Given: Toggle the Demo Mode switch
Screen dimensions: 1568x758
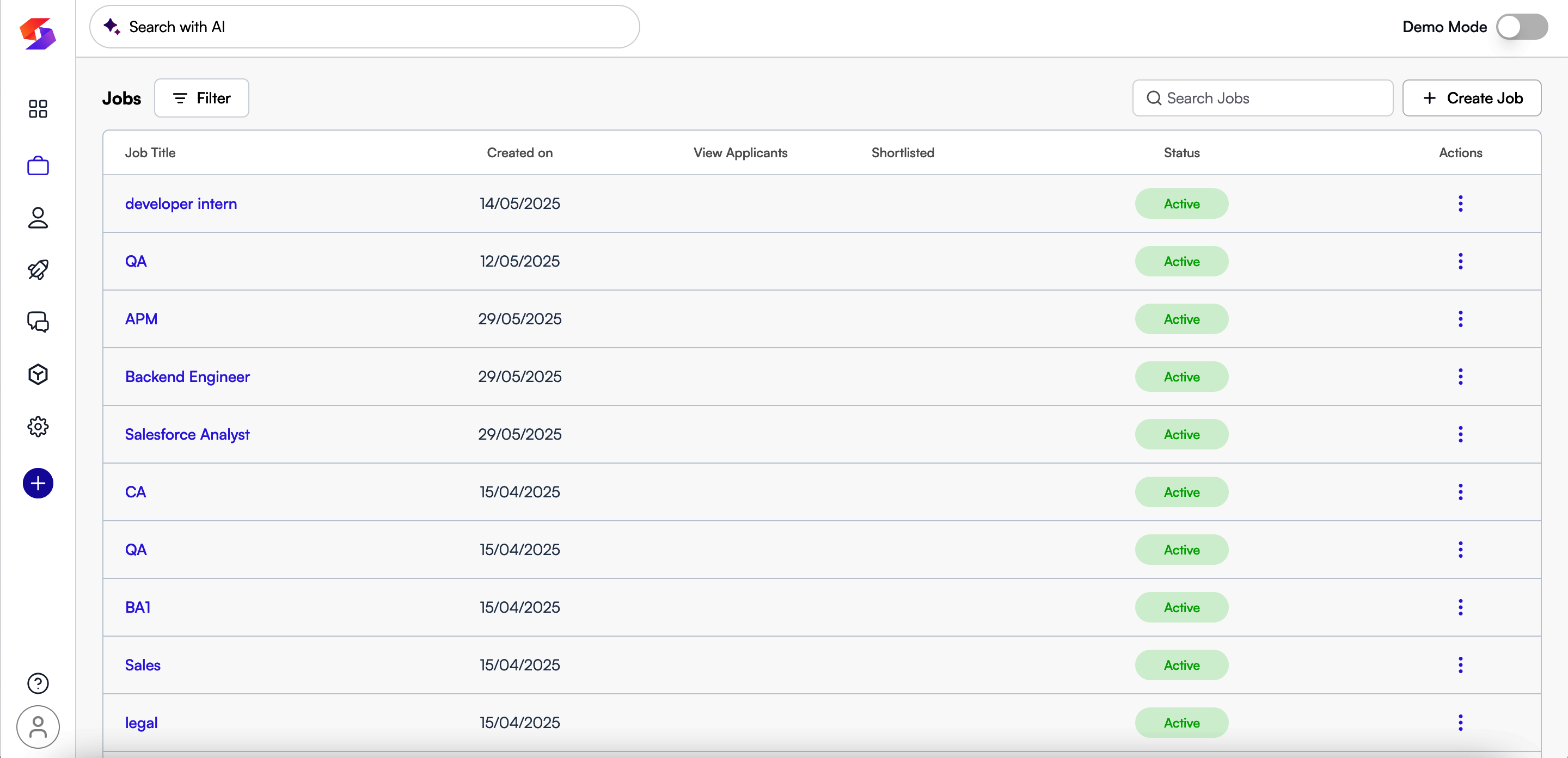Looking at the screenshot, I should click(1522, 27).
